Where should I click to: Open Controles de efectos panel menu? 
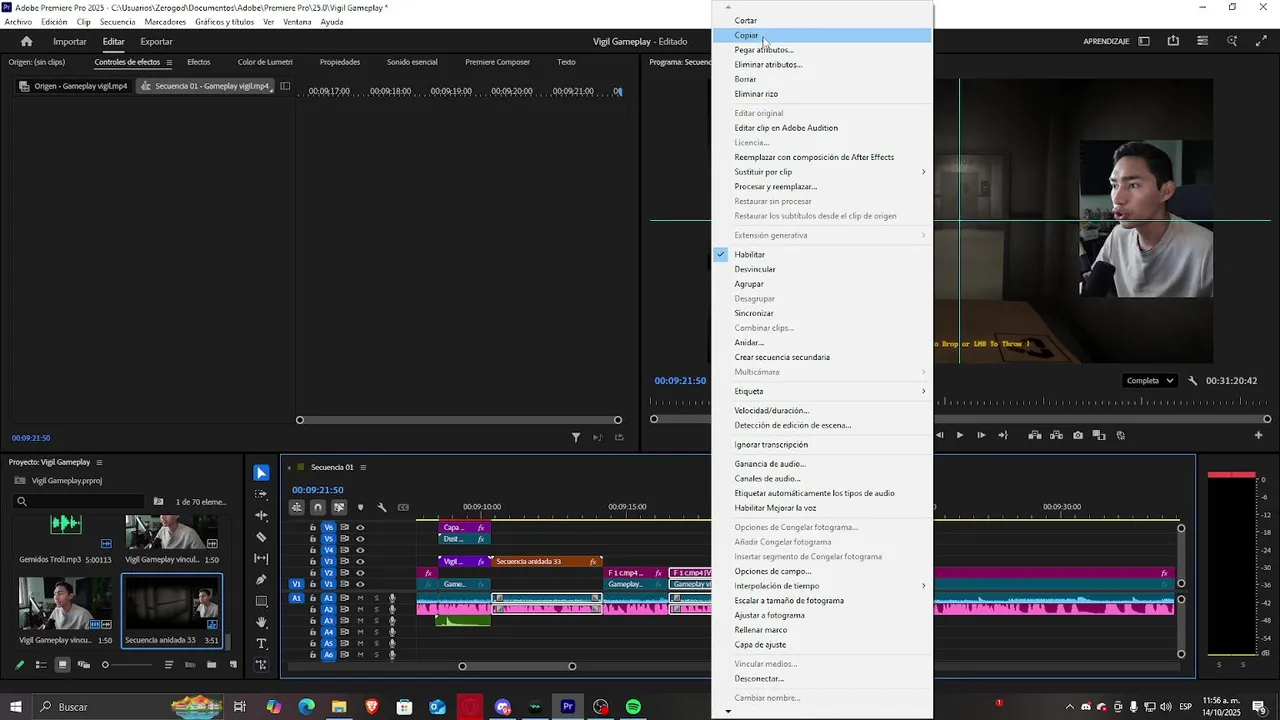pyautogui.click(x=169, y=62)
